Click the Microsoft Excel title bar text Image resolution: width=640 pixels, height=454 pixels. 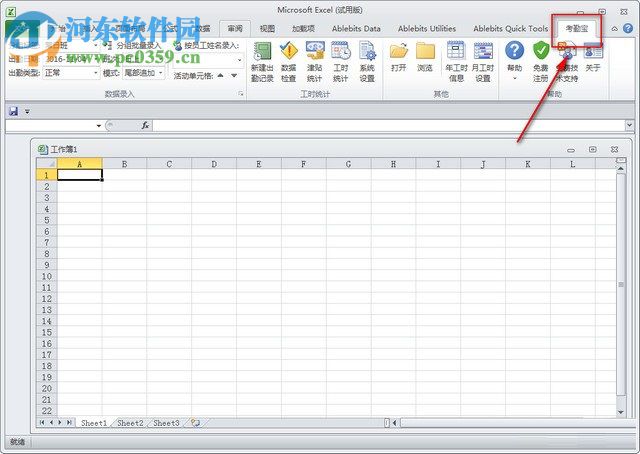tap(320, 10)
